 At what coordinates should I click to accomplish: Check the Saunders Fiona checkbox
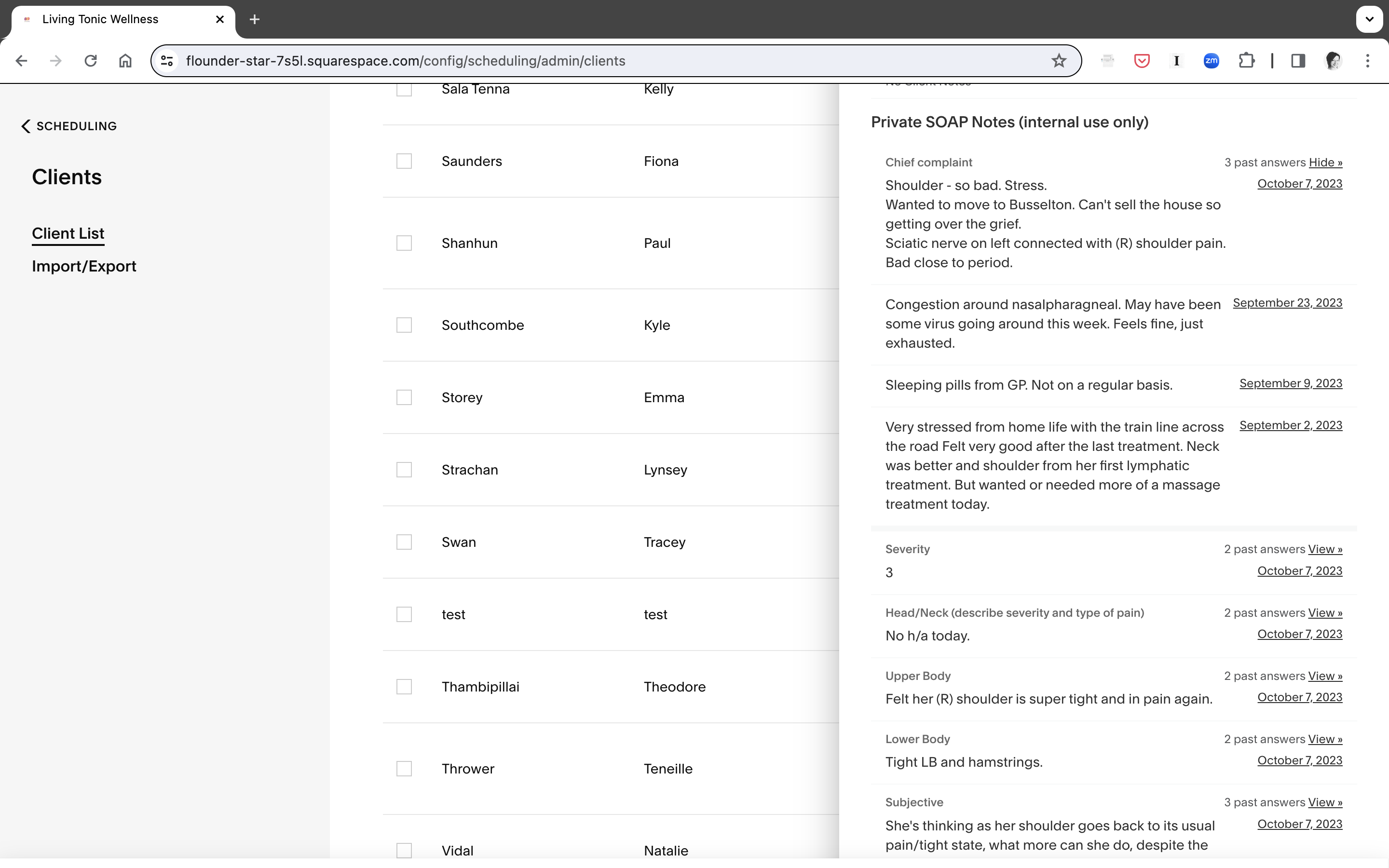pyautogui.click(x=404, y=162)
